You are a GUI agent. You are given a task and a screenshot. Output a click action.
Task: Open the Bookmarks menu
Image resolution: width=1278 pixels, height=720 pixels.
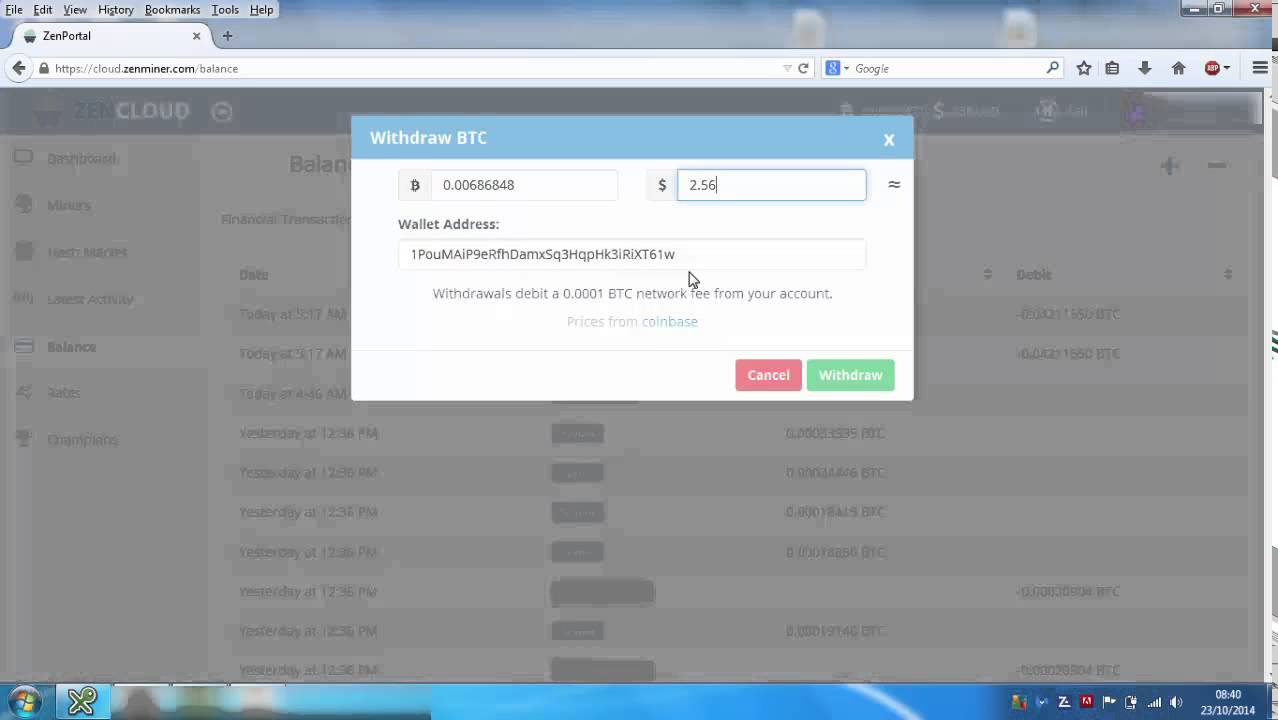172,9
